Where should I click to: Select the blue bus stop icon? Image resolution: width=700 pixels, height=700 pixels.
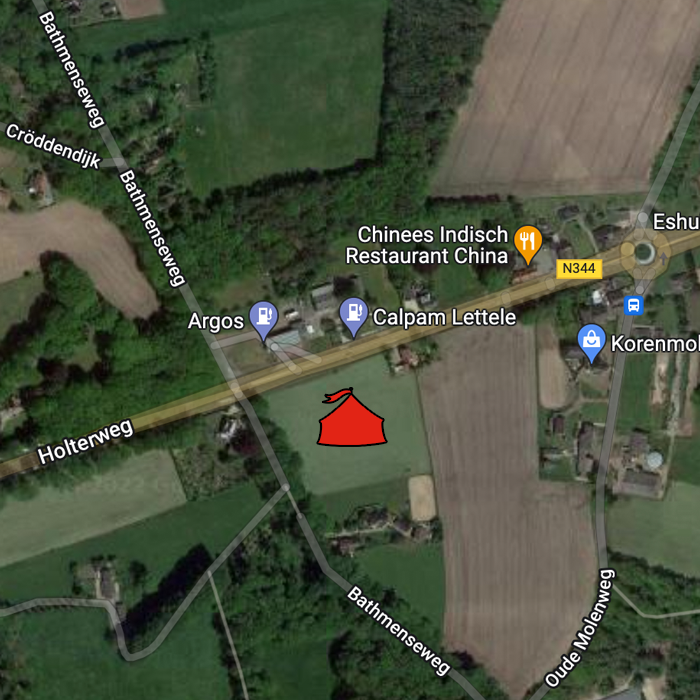pos(633,305)
